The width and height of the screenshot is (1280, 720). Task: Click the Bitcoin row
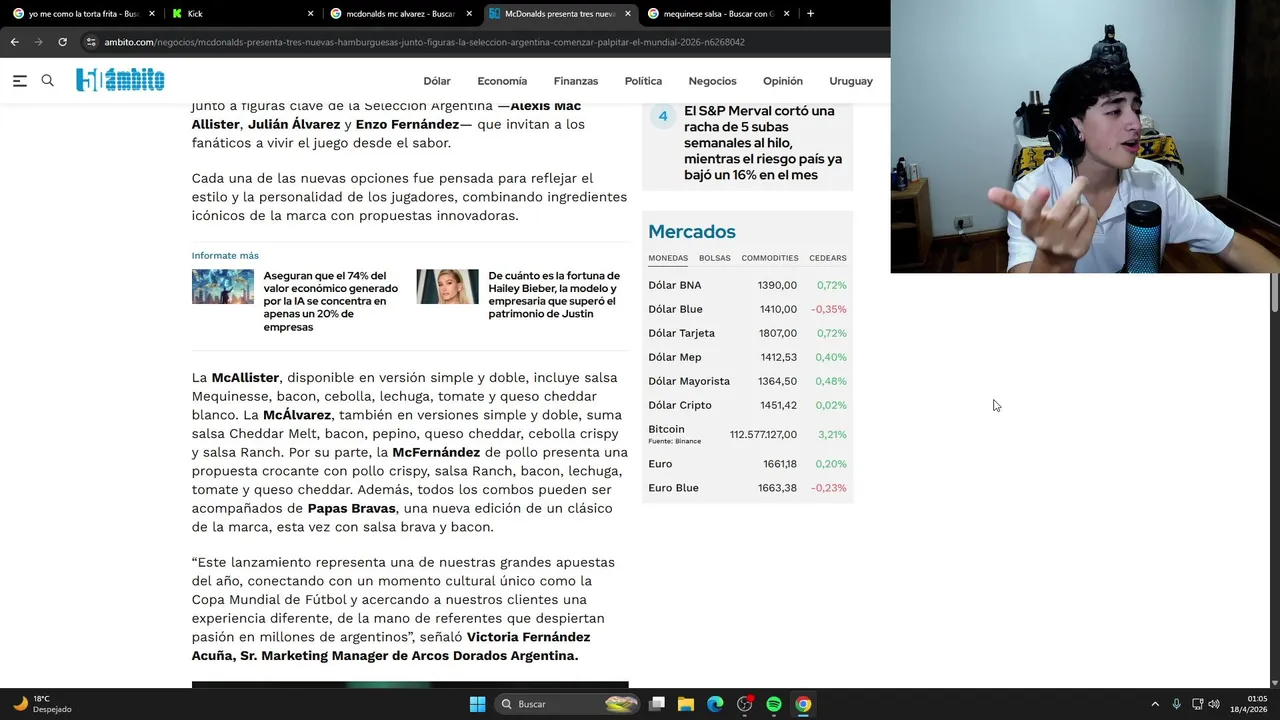coord(747,434)
